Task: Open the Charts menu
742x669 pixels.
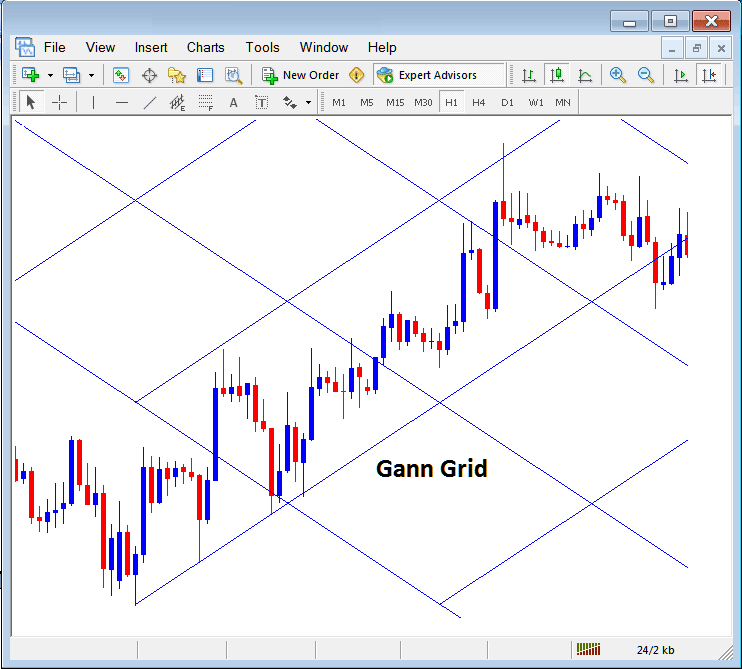Action: pos(205,47)
